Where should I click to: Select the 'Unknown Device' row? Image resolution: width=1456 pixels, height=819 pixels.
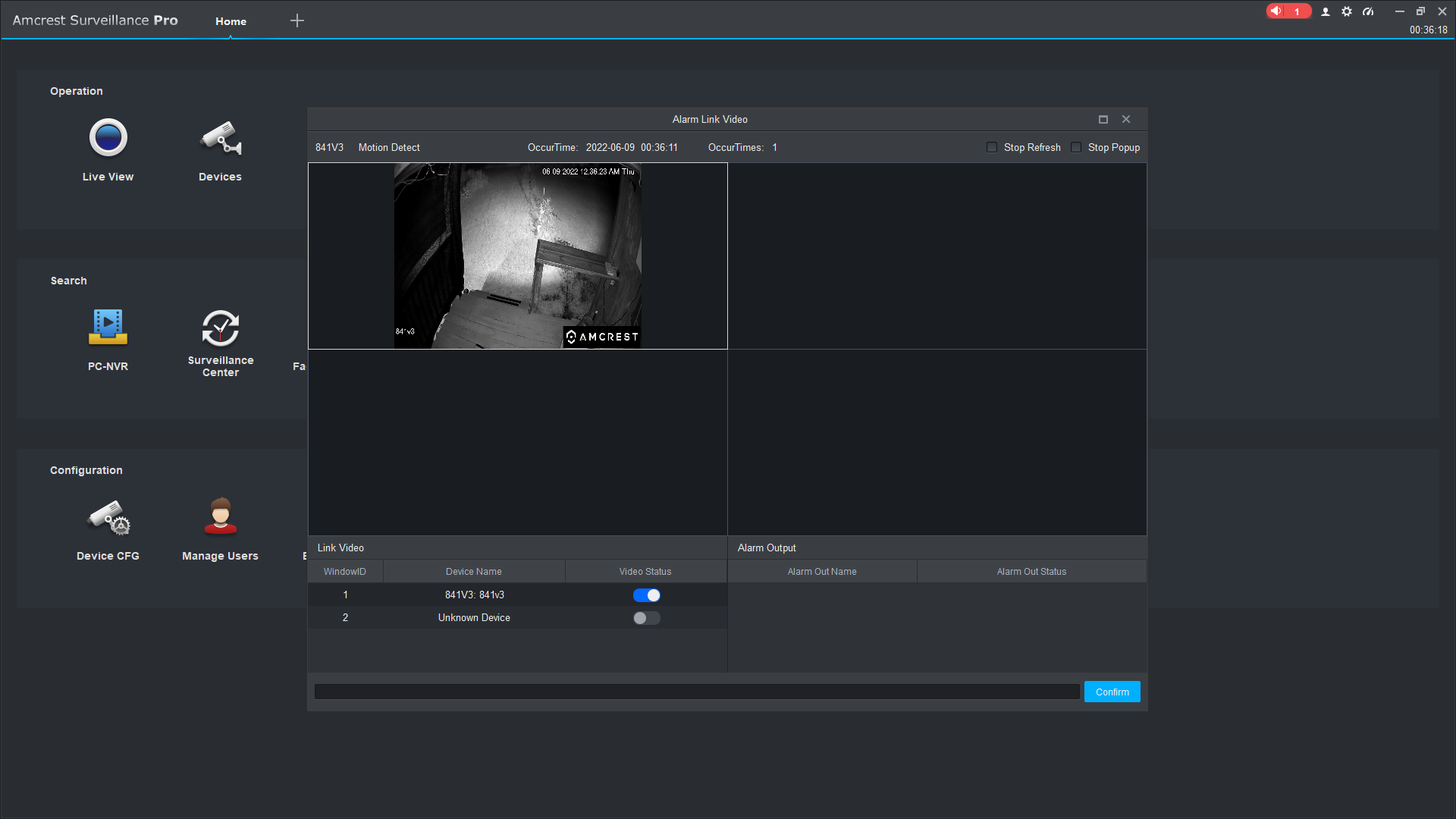pos(517,618)
